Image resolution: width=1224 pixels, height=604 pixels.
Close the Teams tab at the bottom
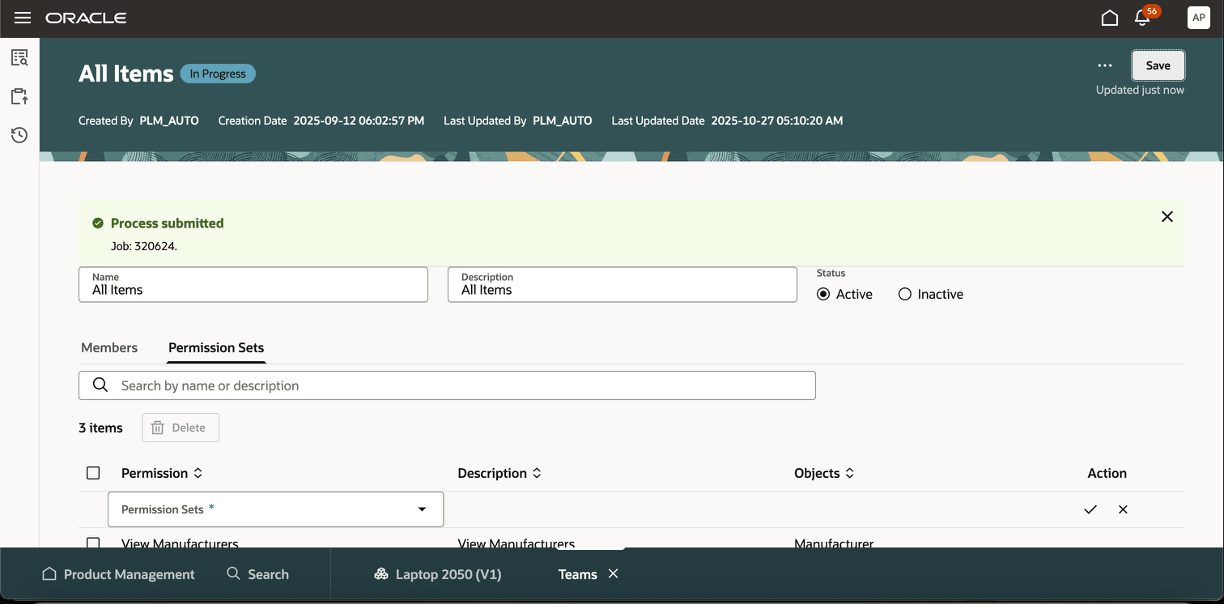pyautogui.click(x=613, y=574)
